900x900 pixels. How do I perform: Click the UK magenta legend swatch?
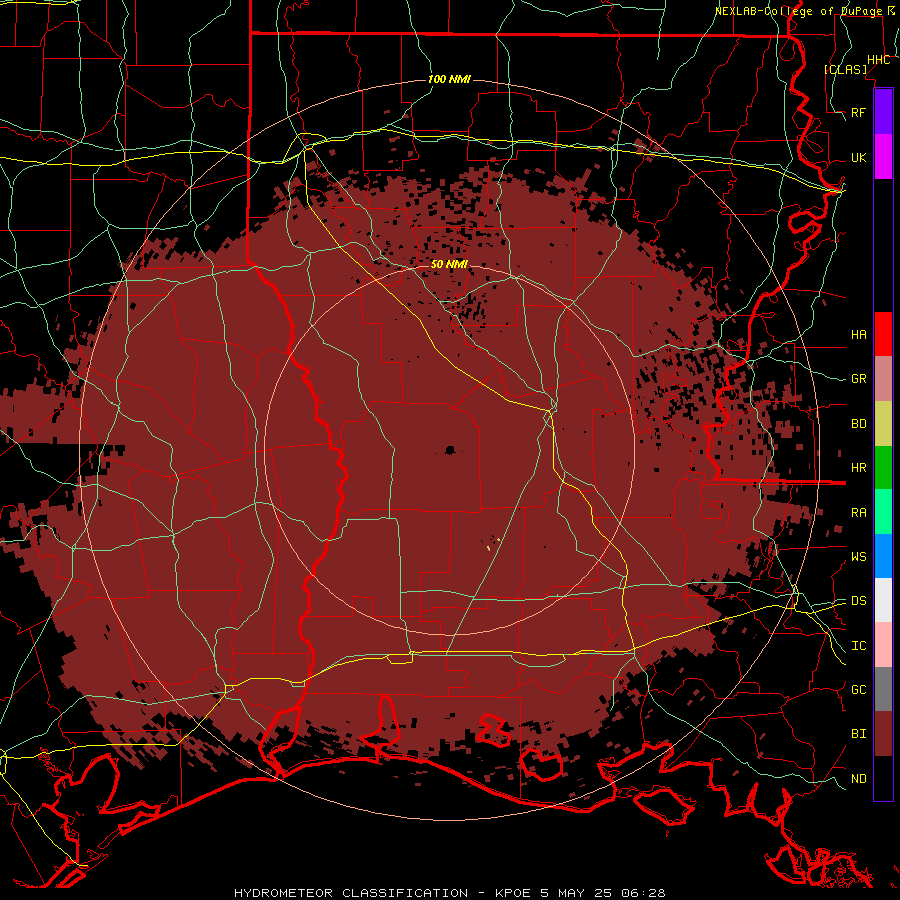pos(883,157)
